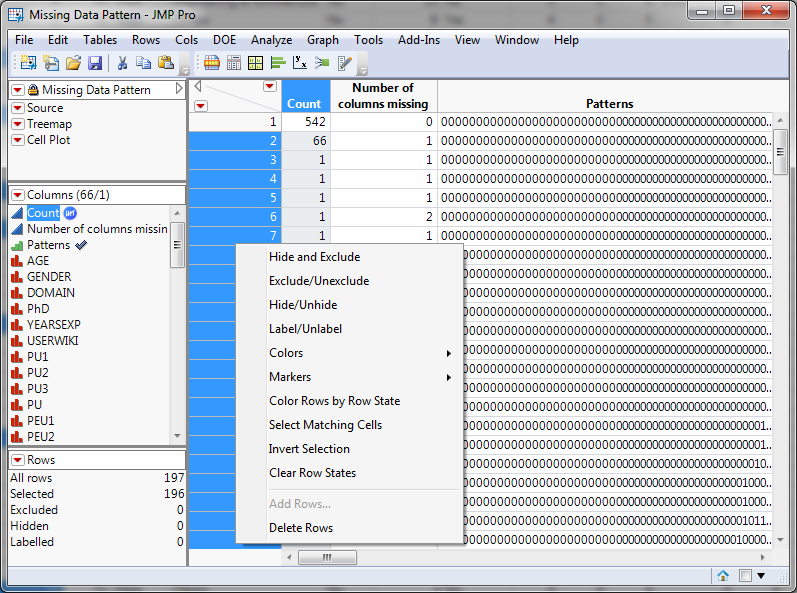Image resolution: width=797 pixels, height=593 pixels.
Task: Click the Paste clipboard icon
Action: point(166,63)
